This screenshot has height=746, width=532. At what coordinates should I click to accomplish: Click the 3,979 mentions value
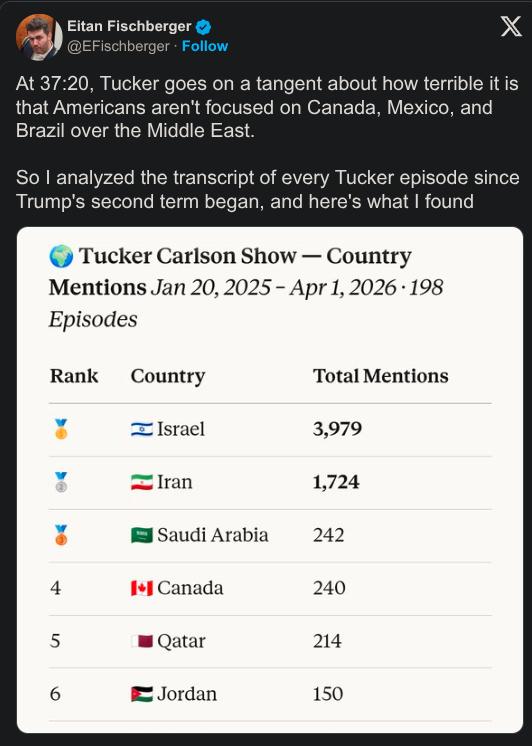(x=337, y=429)
